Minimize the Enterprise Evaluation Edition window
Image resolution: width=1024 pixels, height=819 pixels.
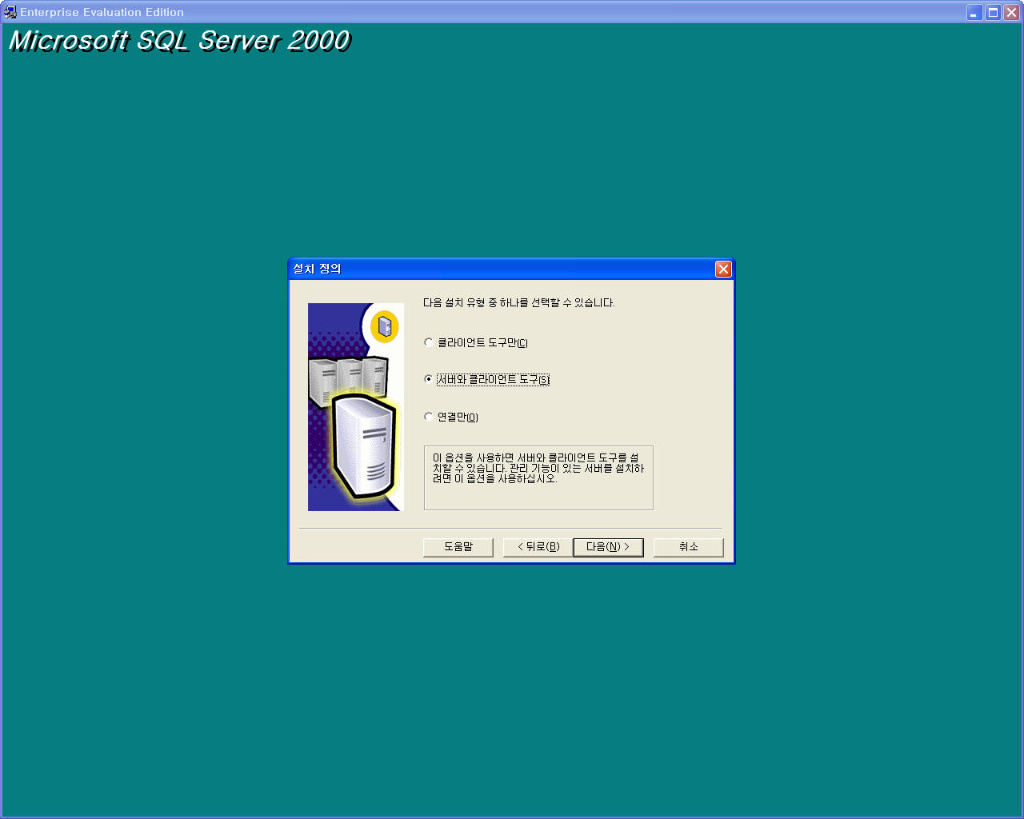[x=974, y=12]
